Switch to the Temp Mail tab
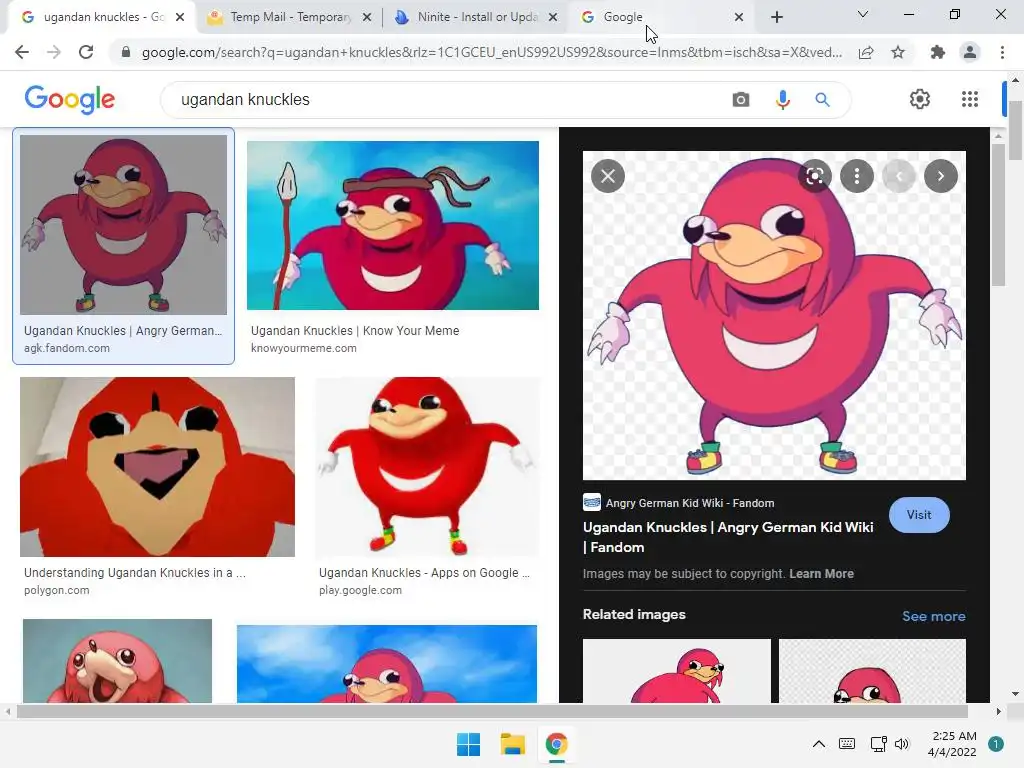The image size is (1024, 768). pyautogui.click(x=289, y=17)
